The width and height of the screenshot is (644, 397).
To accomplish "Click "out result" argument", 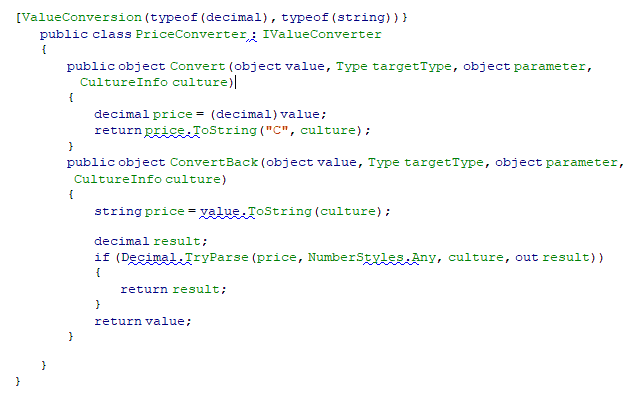I will coord(552,257).
